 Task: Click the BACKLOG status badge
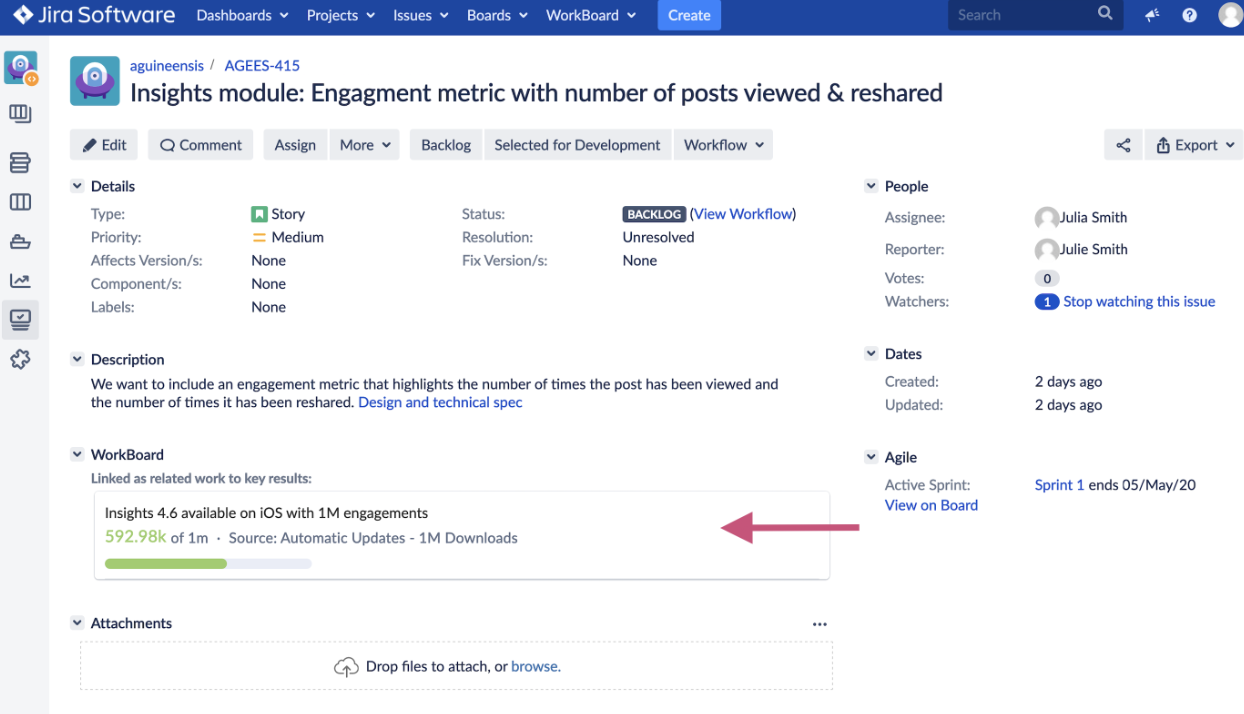click(x=654, y=214)
